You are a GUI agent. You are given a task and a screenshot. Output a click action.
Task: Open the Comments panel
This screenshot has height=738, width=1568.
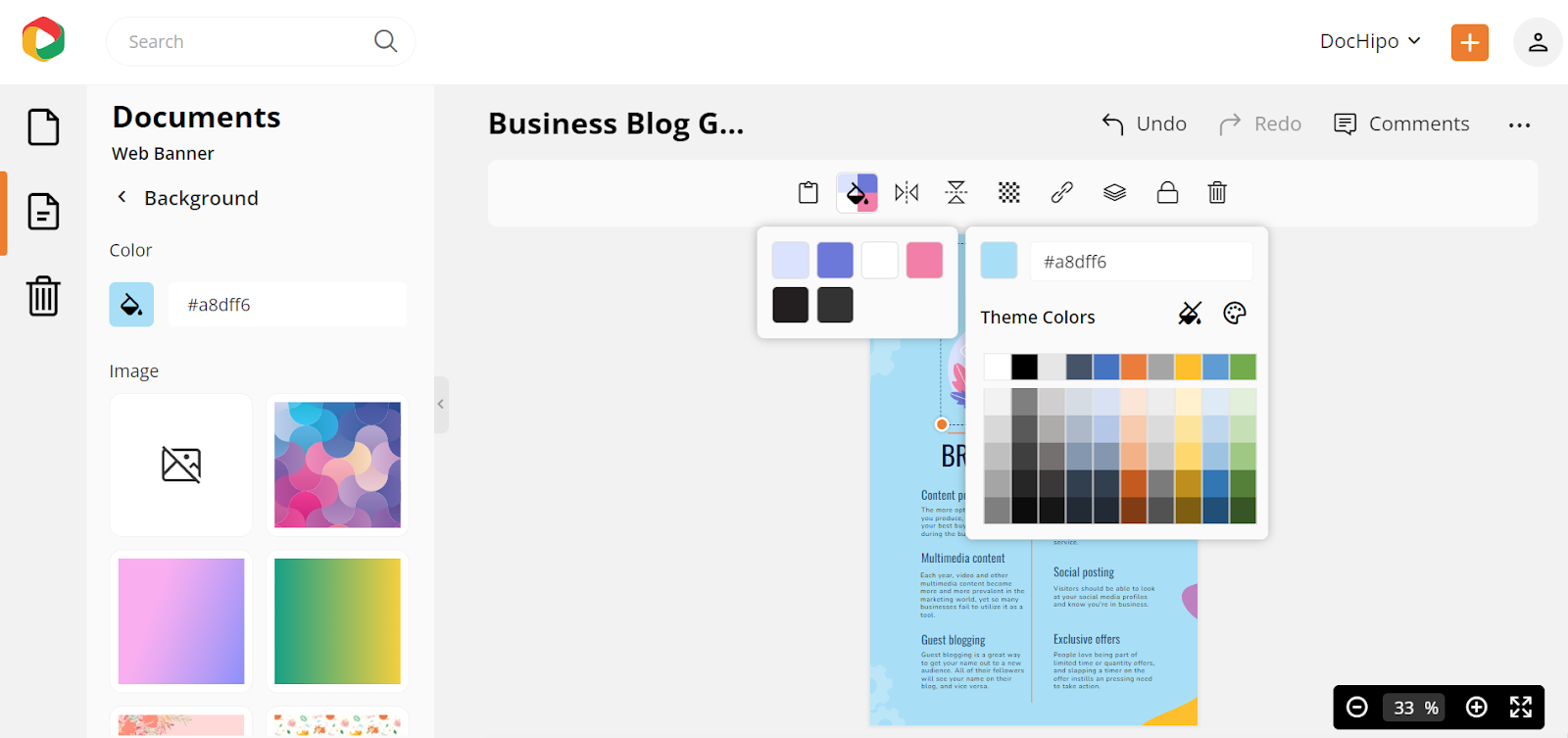coord(1401,124)
